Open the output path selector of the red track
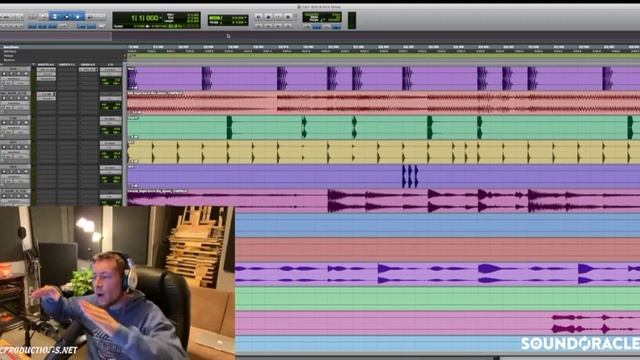 111,98
